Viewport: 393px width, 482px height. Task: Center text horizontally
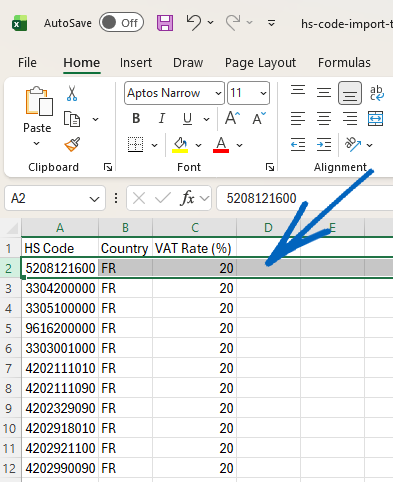(324, 118)
